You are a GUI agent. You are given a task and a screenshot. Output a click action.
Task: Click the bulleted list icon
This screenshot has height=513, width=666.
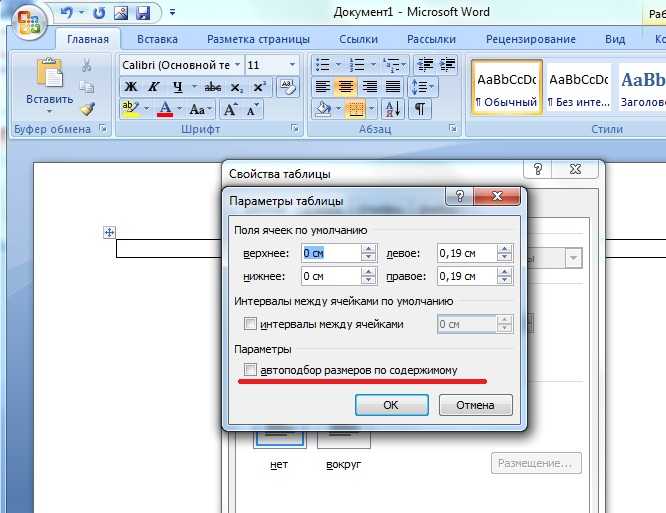(323, 65)
